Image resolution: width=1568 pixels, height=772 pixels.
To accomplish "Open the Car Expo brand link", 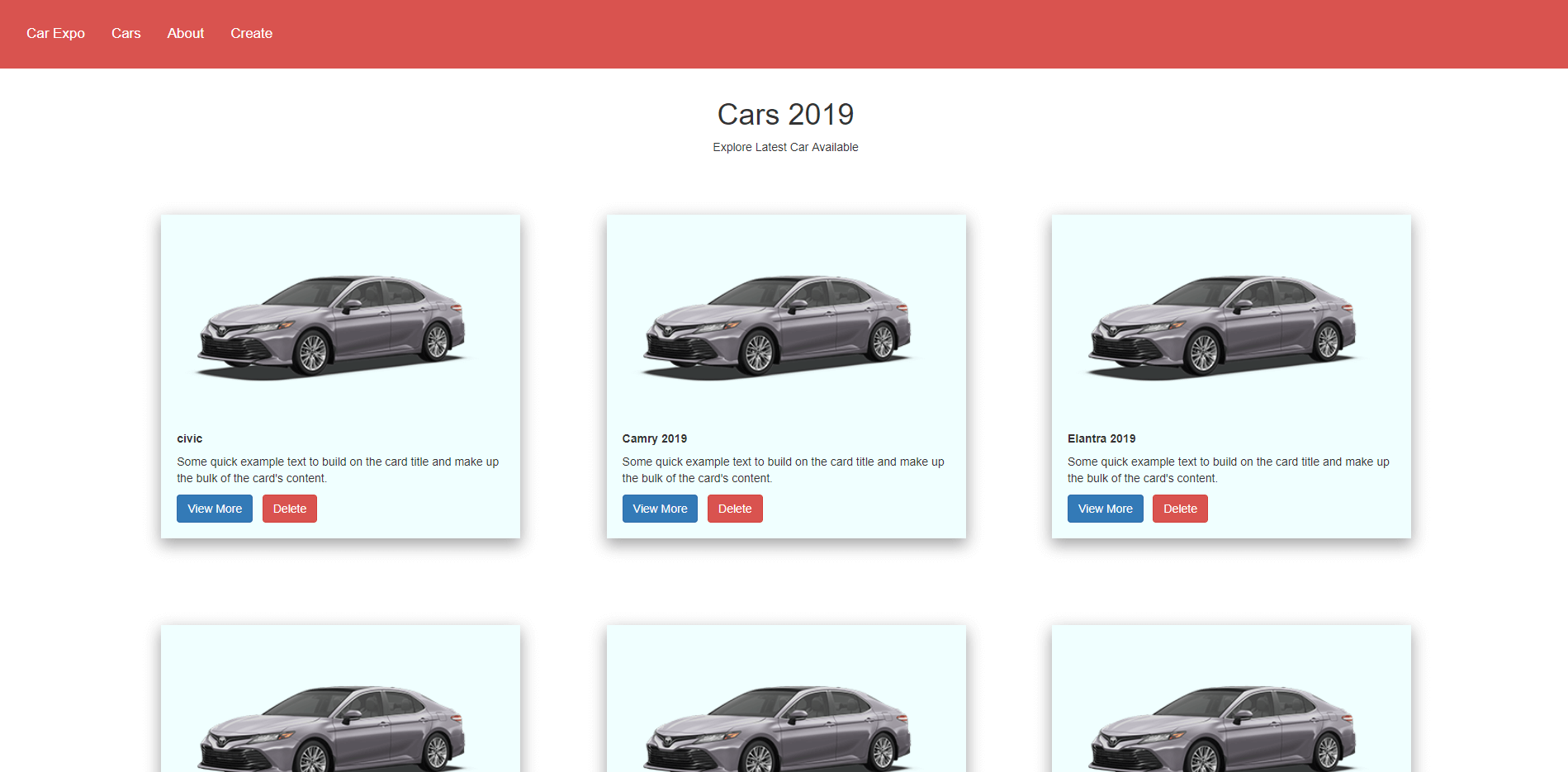I will pyautogui.click(x=55, y=33).
